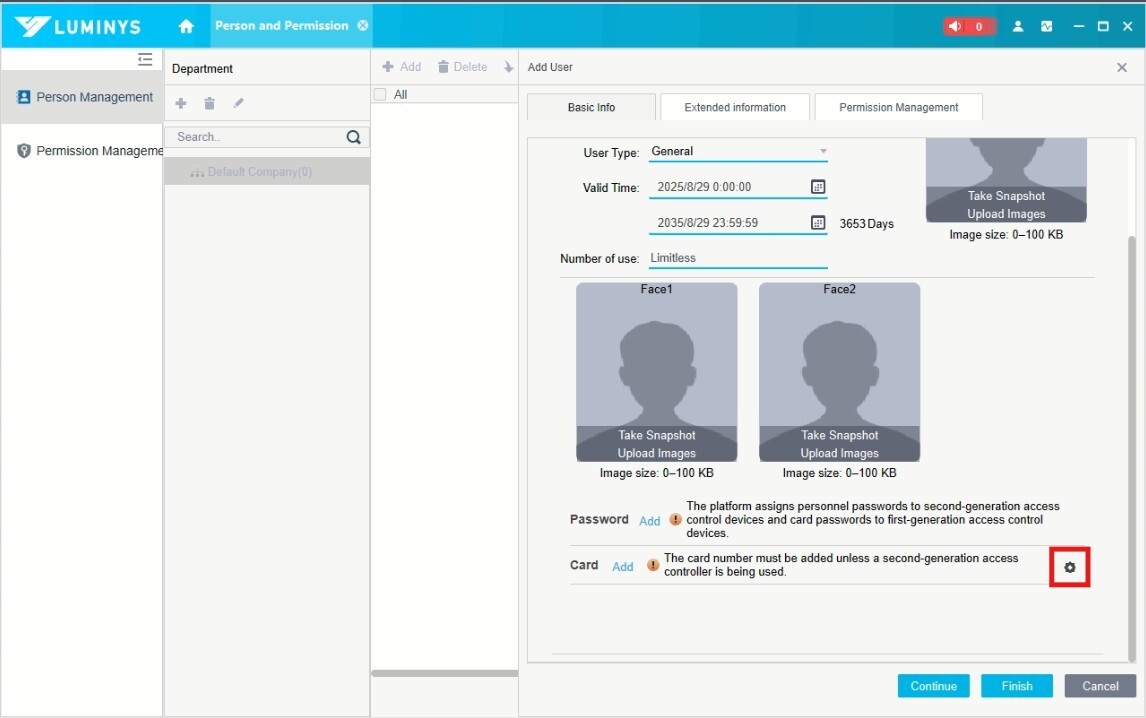Click the user account icon
This screenshot has height=718, width=1146.
pos(1018,26)
